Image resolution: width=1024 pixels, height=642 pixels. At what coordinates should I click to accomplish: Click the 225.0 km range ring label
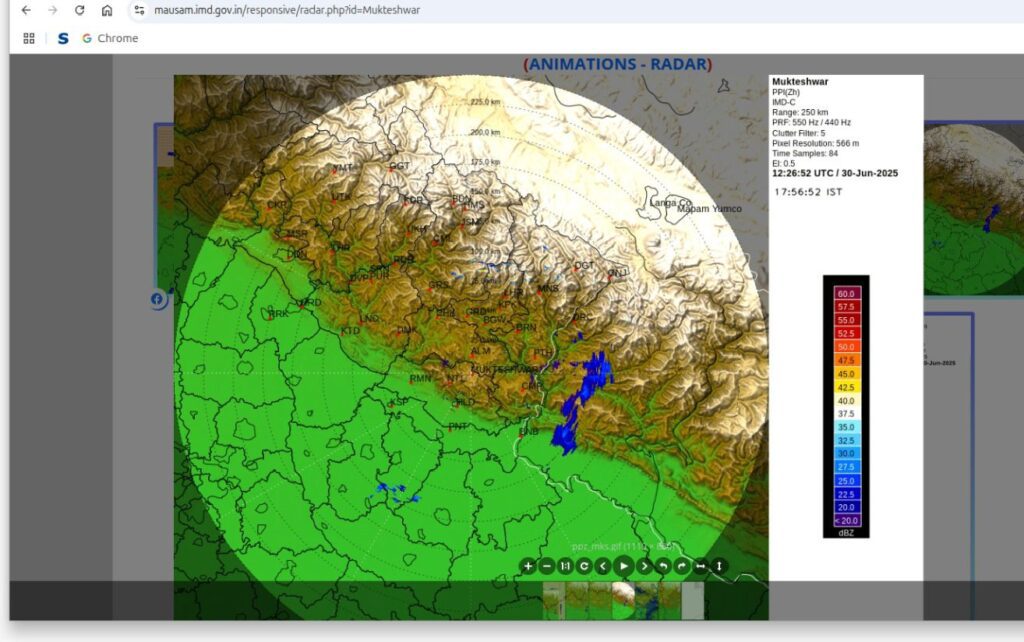point(485,102)
